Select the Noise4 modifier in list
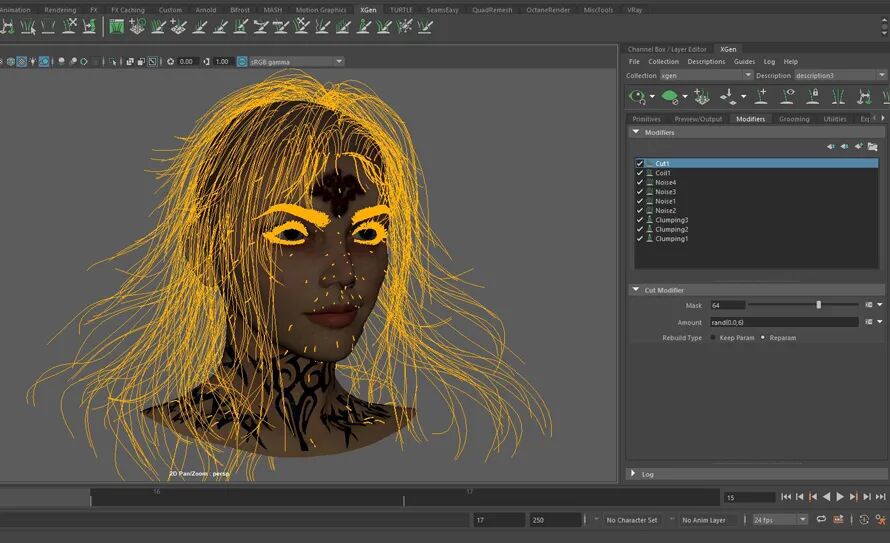The height and width of the screenshot is (543, 890). pyautogui.click(x=665, y=182)
